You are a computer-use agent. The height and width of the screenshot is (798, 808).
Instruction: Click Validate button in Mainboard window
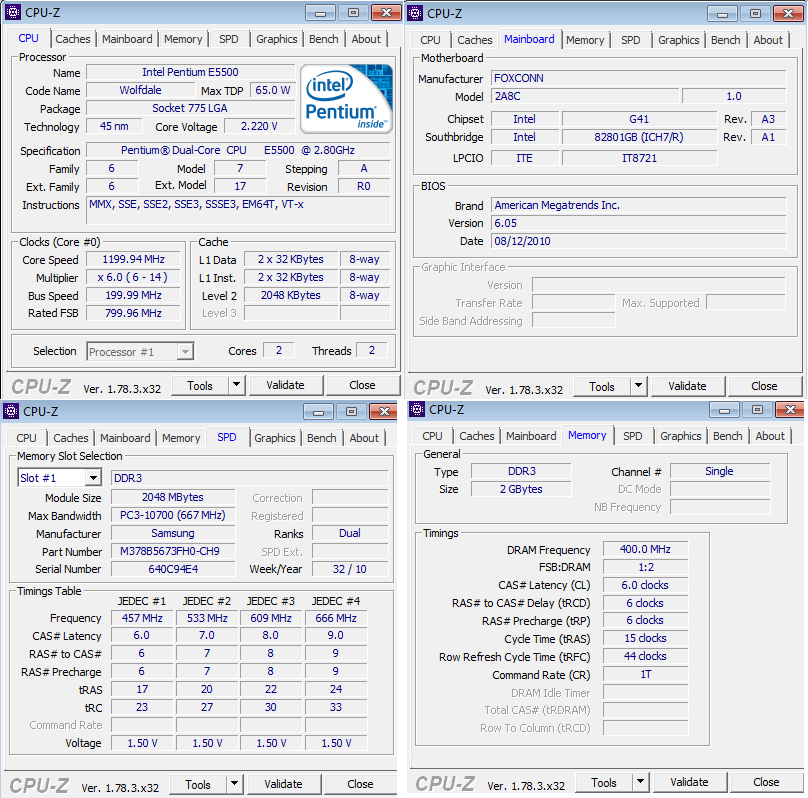pyautogui.click(x=687, y=386)
